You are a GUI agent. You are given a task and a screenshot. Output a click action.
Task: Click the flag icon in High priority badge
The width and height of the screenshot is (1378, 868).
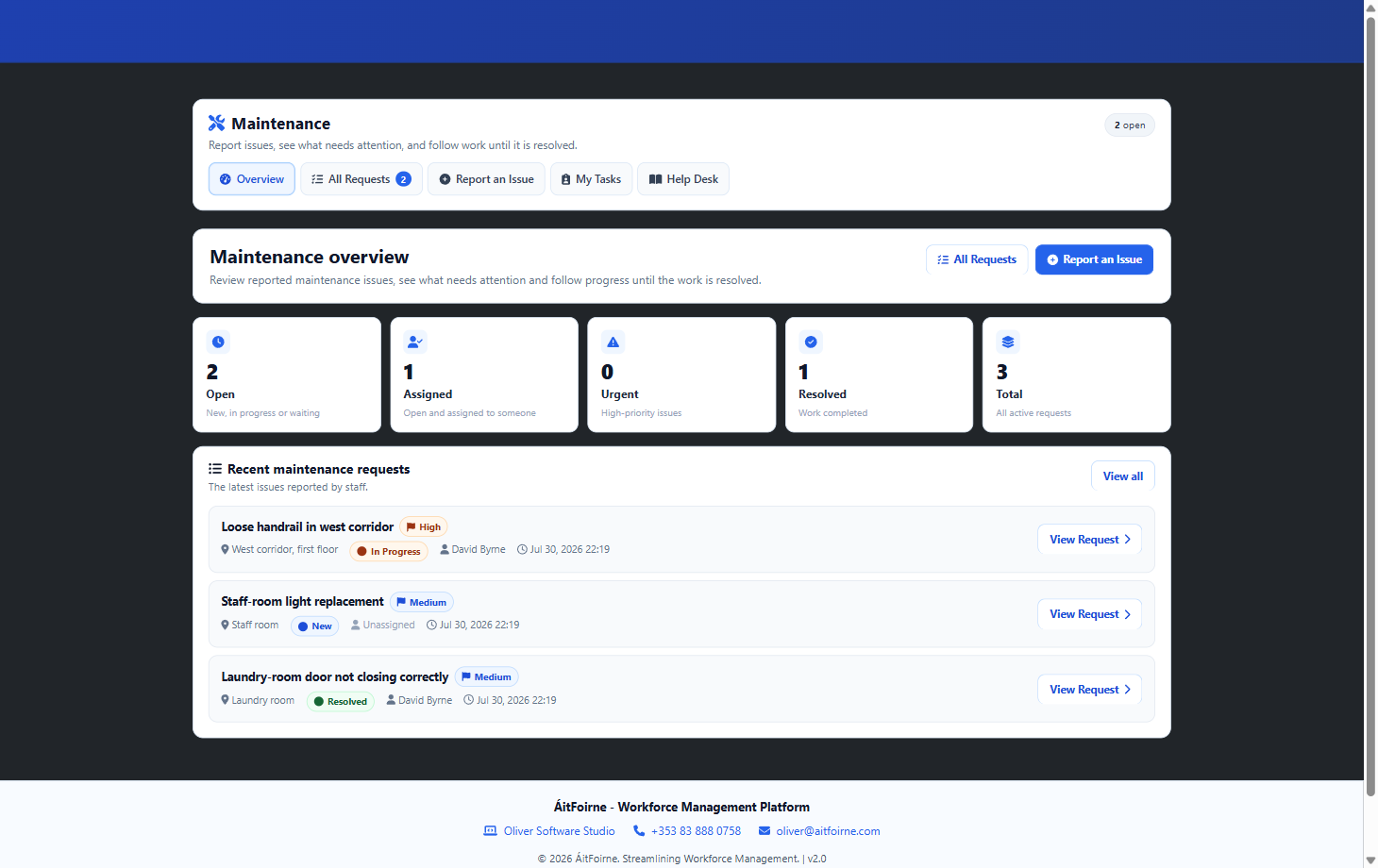pos(412,527)
